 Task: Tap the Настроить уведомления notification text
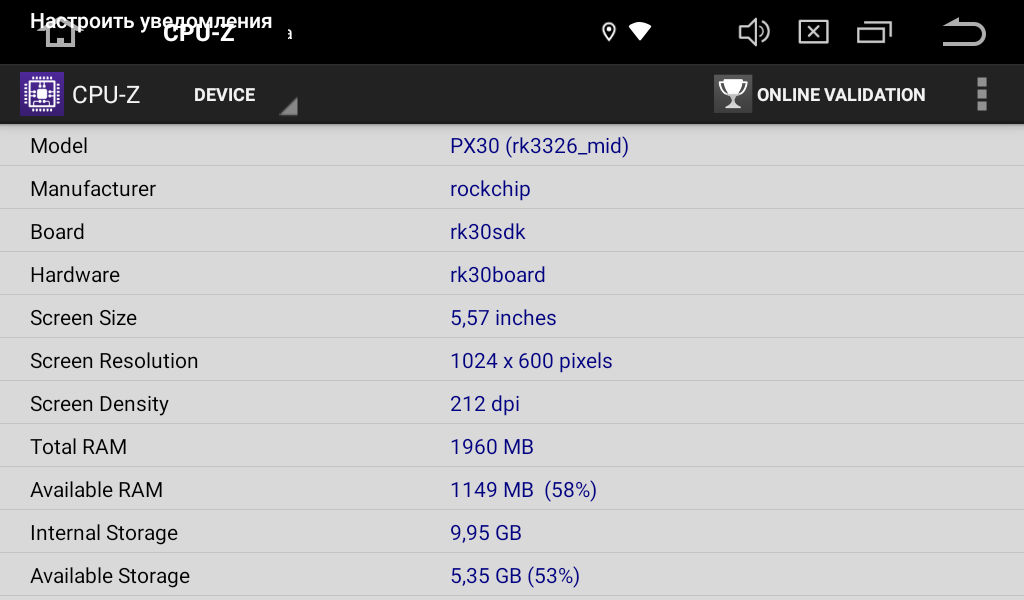[x=151, y=20]
